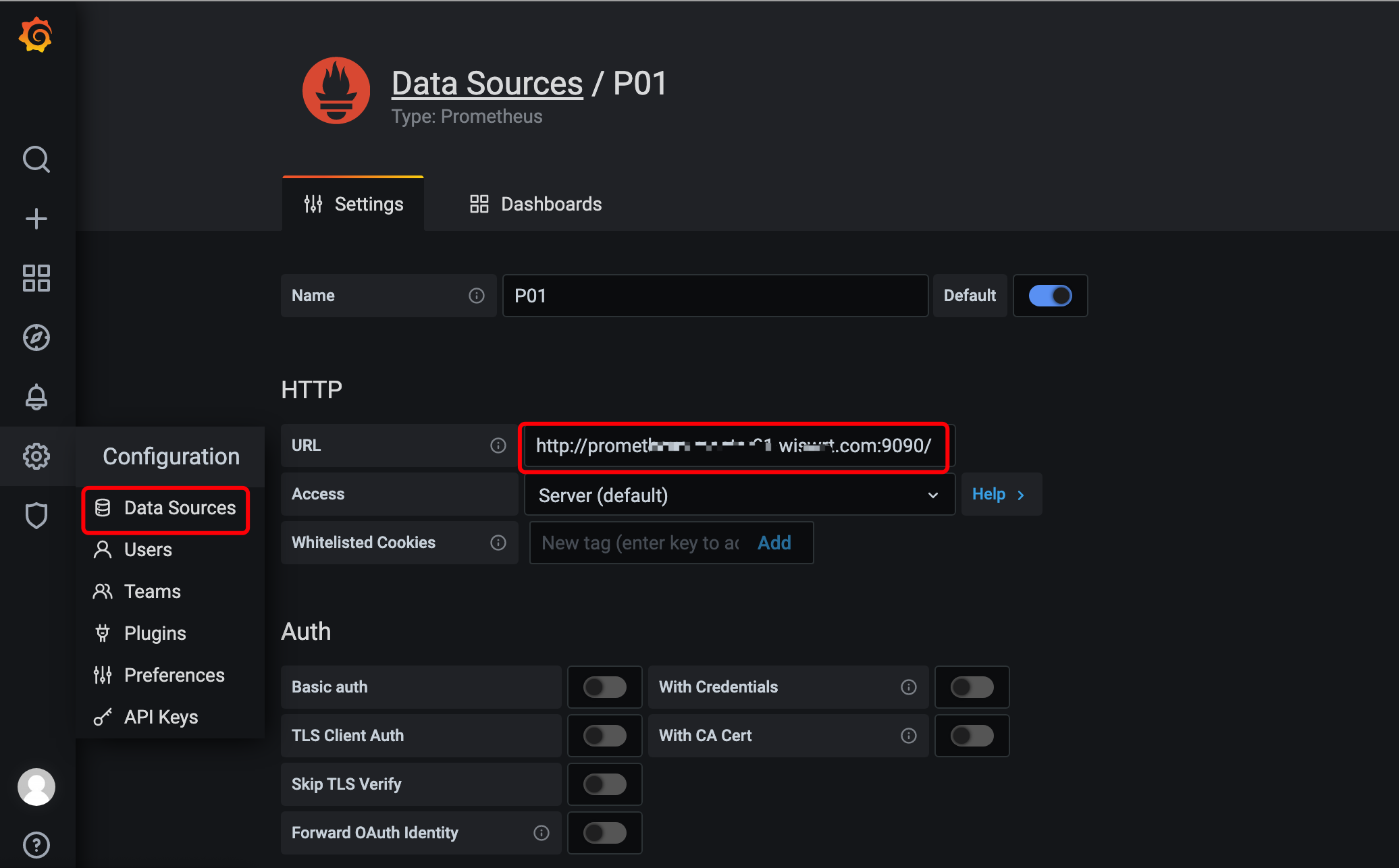Screen dimensions: 1399x868
Task: Enable the TLS Client Auth switch
Action: coord(605,736)
